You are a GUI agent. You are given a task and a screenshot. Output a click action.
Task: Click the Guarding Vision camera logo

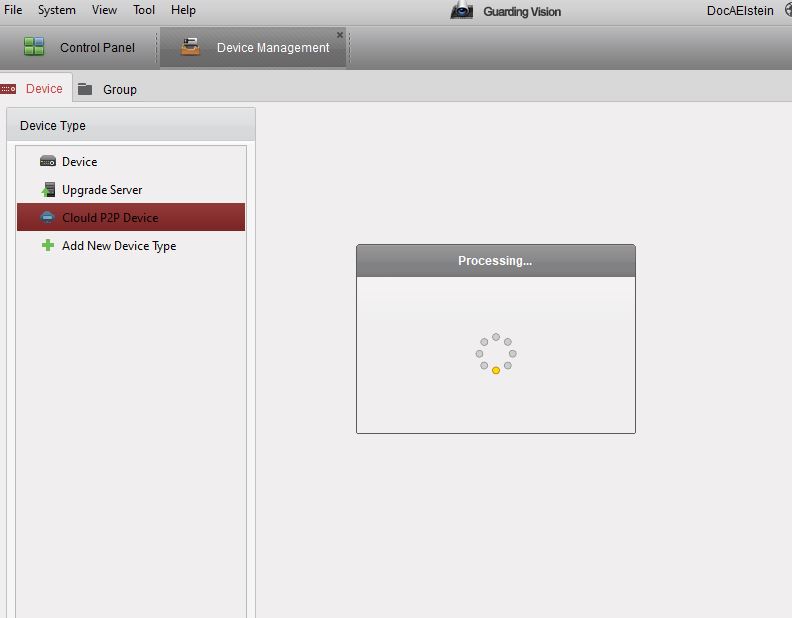(x=462, y=10)
